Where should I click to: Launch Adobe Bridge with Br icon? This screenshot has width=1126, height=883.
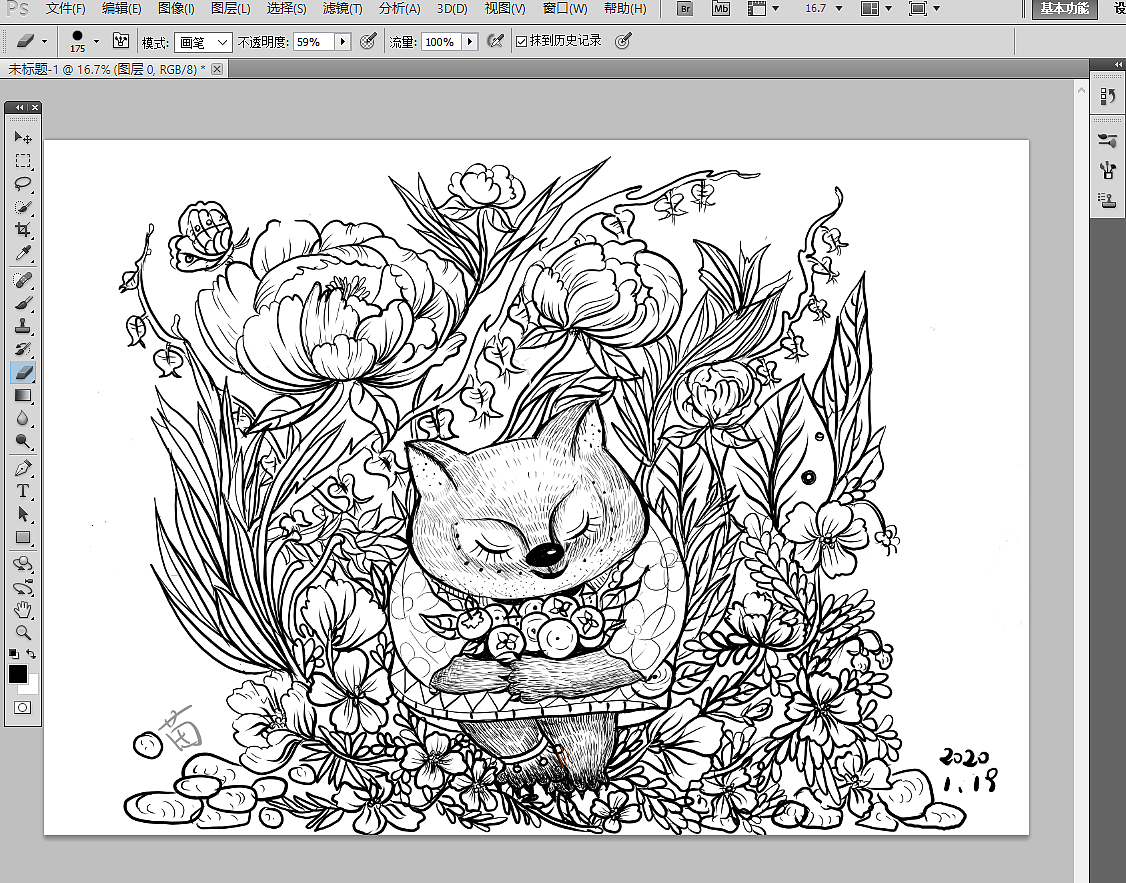(x=685, y=9)
